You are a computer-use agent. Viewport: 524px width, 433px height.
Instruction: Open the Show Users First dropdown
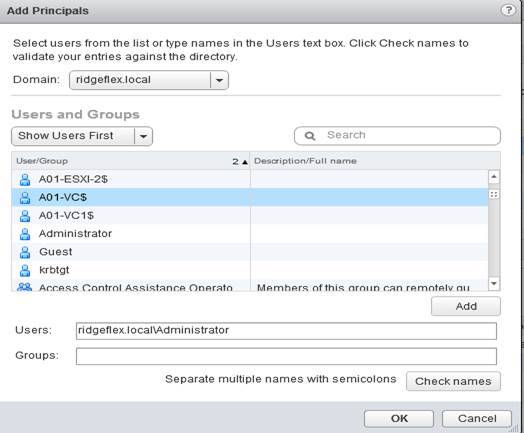click(x=82, y=136)
